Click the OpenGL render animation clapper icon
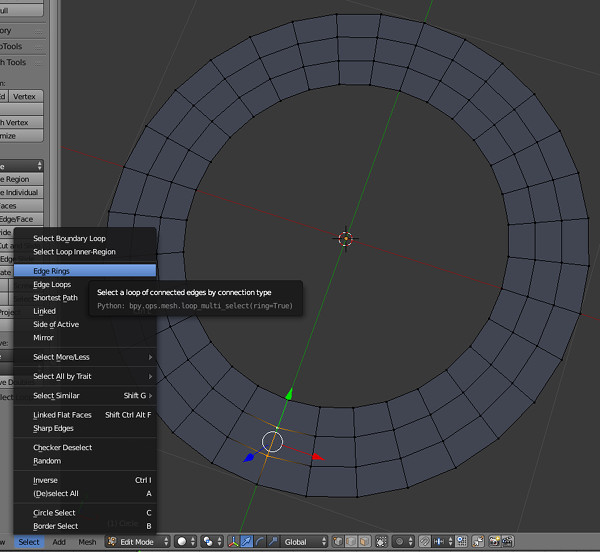Viewport: 600px width, 552px height. click(507, 541)
